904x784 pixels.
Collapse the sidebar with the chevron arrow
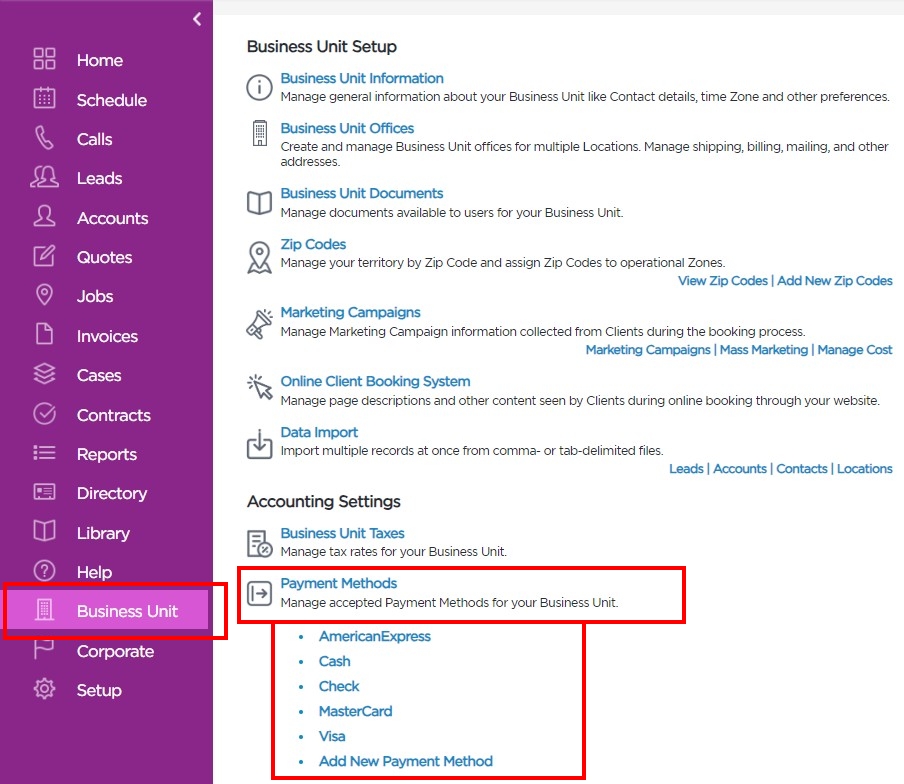tap(197, 19)
